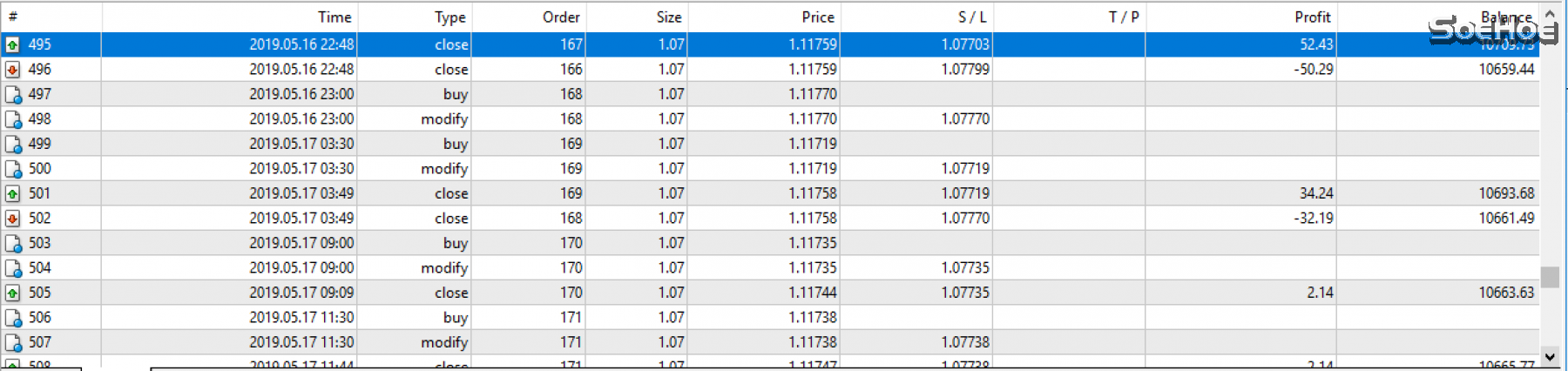Viewport: 1568px width, 371px height.
Task: Sort by the Profit column header
Action: (1312, 17)
